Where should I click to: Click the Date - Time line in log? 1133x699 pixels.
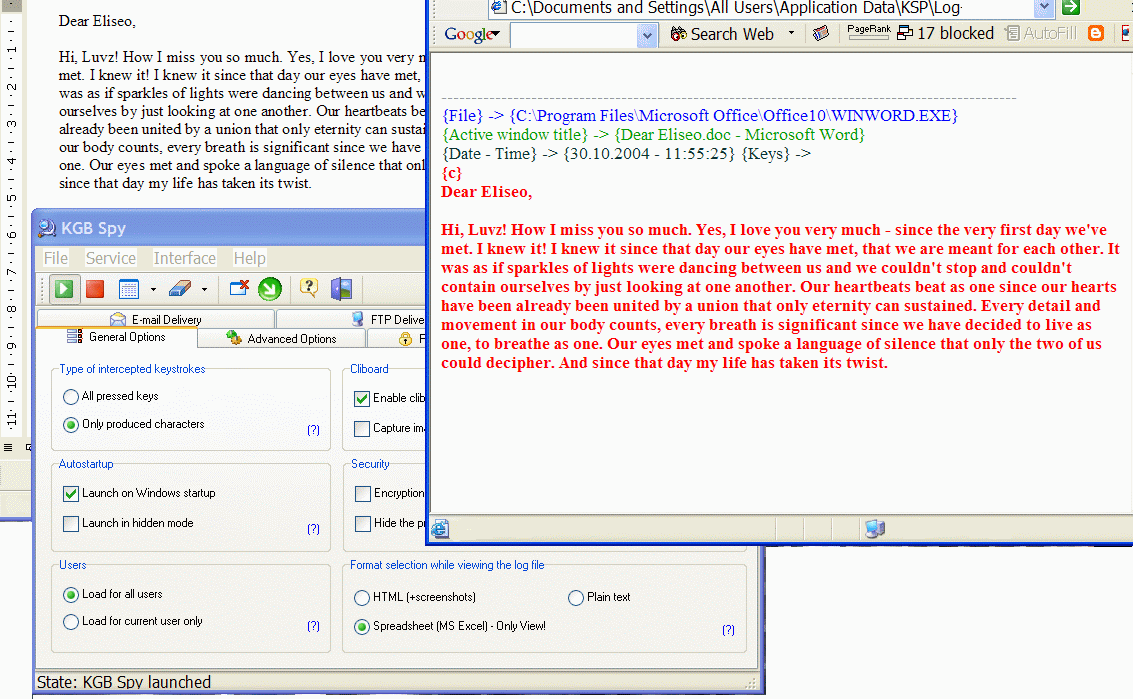click(x=626, y=153)
